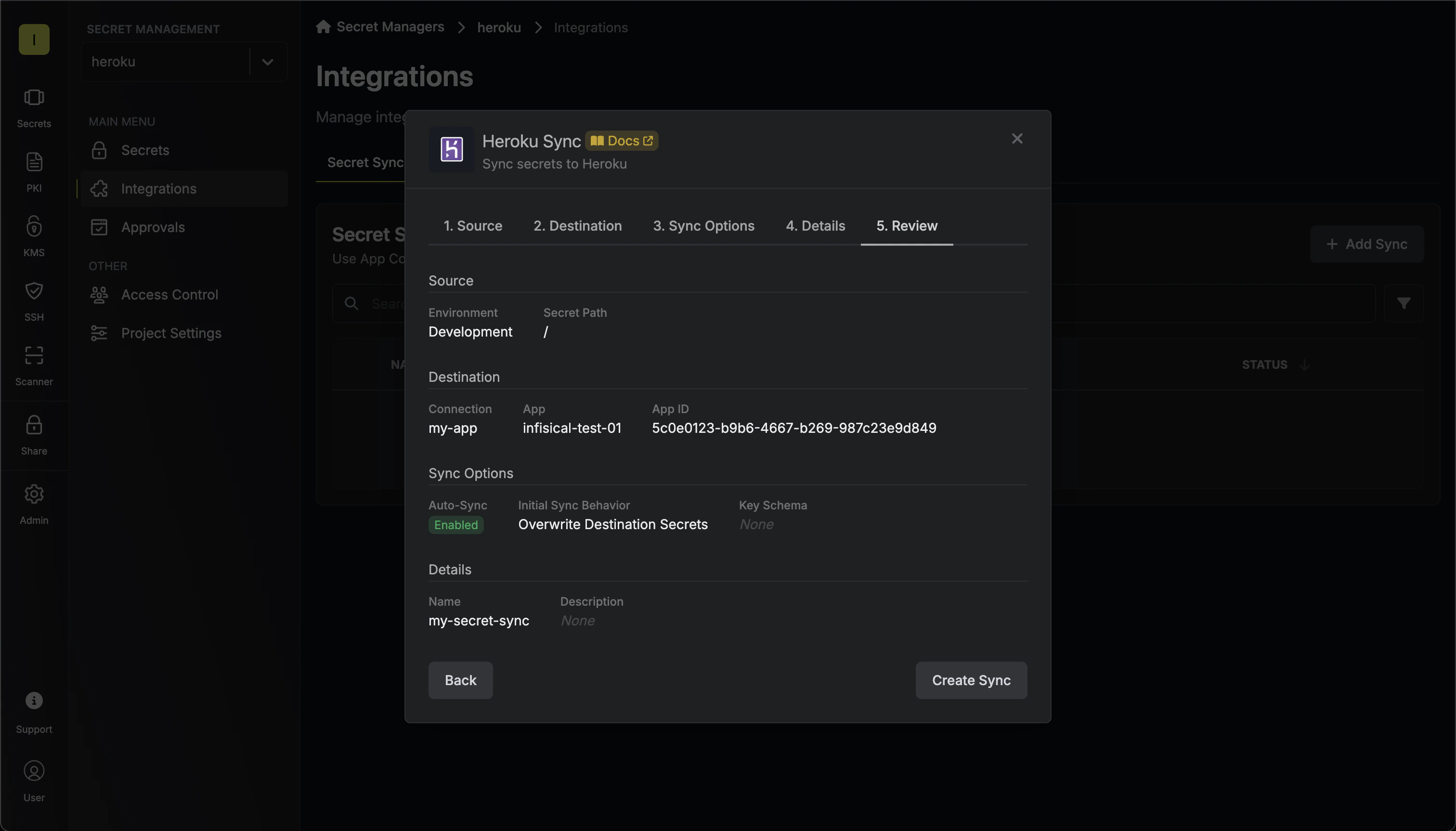
Task: Click the Overwrite Destination Secrets value
Action: (612, 524)
